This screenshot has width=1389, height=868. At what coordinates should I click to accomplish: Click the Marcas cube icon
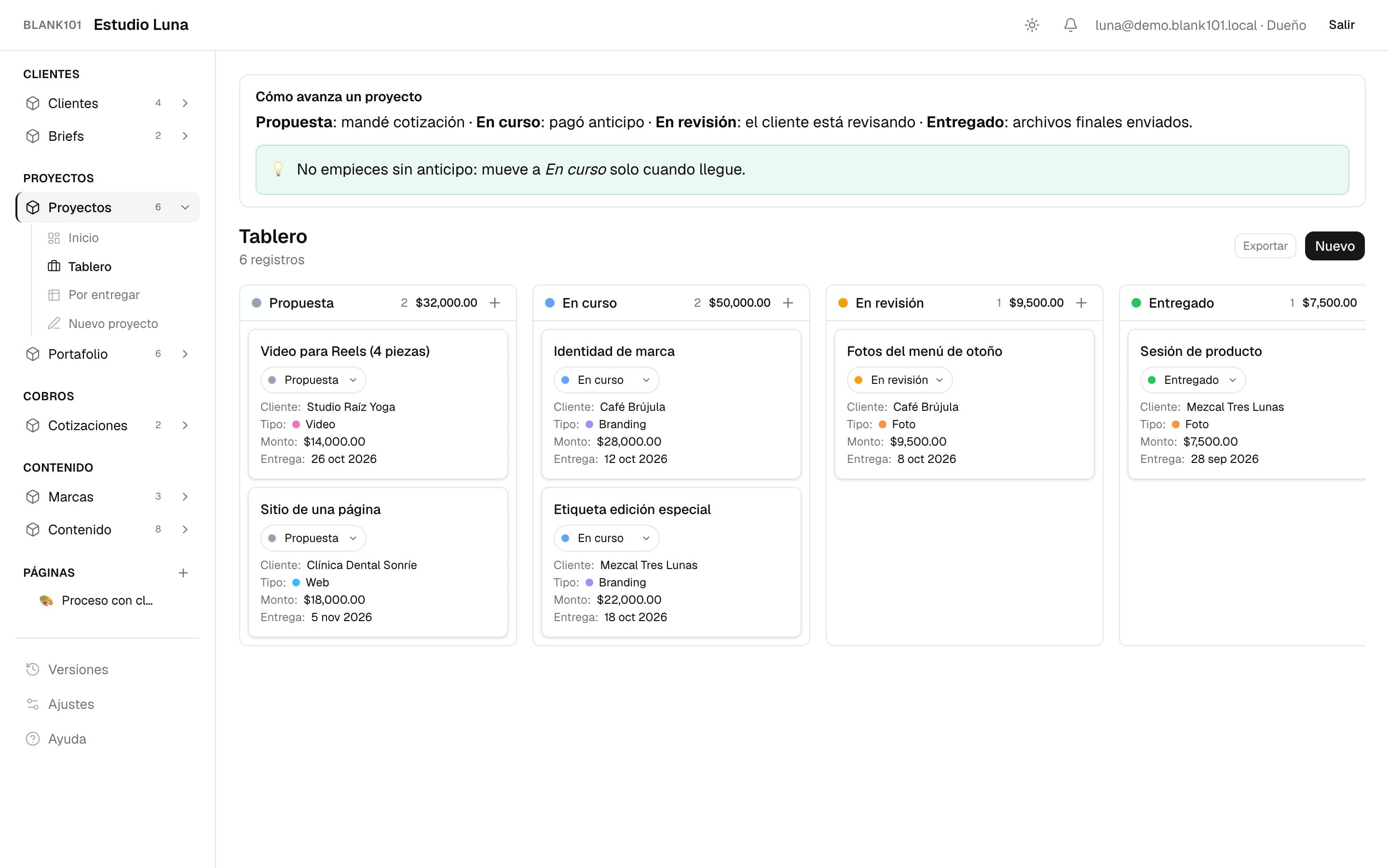click(x=33, y=497)
